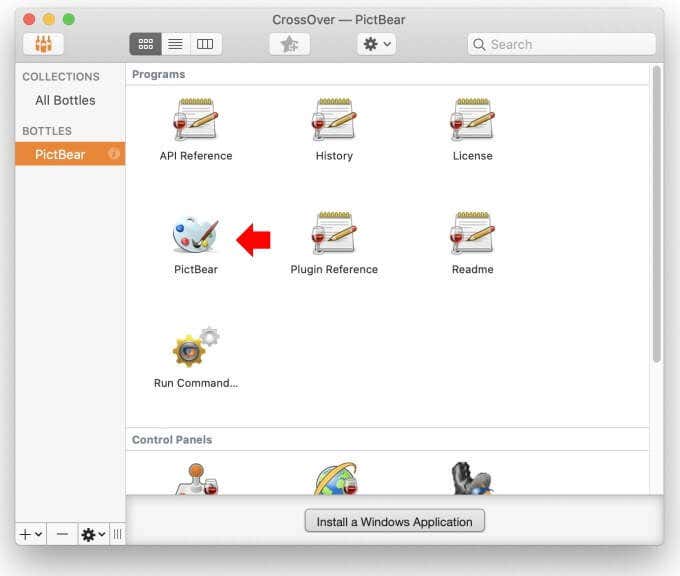Open the Internet settings globe icon
Image resolution: width=680 pixels, height=576 pixels.
pyautogui.click(x=336, y=479)
